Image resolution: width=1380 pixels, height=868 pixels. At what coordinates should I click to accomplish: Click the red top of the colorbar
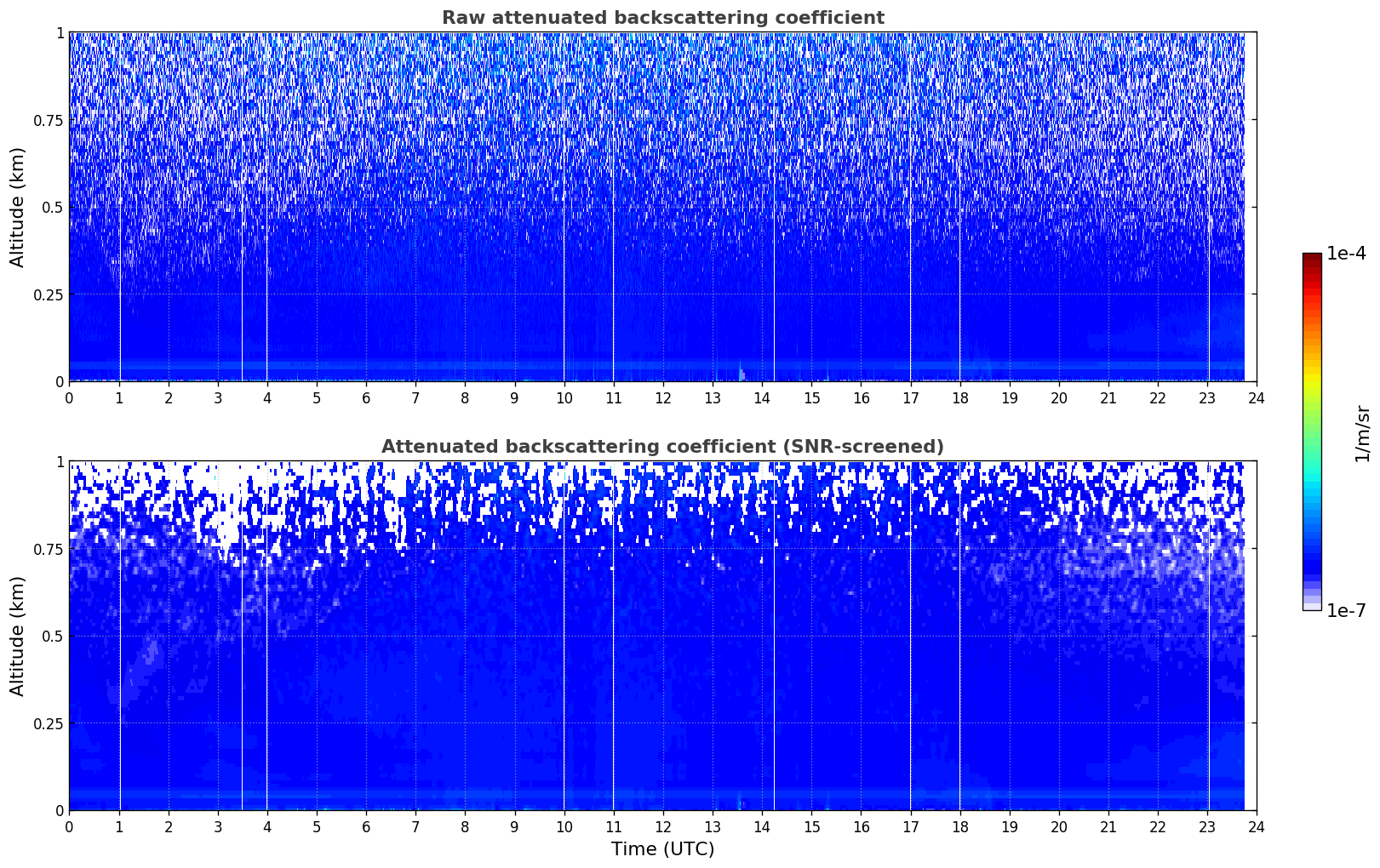tap(1311, 260)
